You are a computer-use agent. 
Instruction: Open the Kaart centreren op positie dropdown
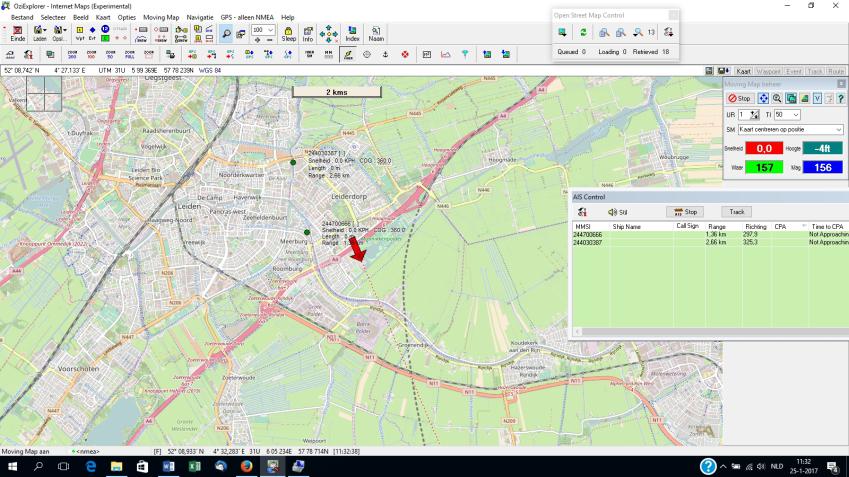click(791, 129)
